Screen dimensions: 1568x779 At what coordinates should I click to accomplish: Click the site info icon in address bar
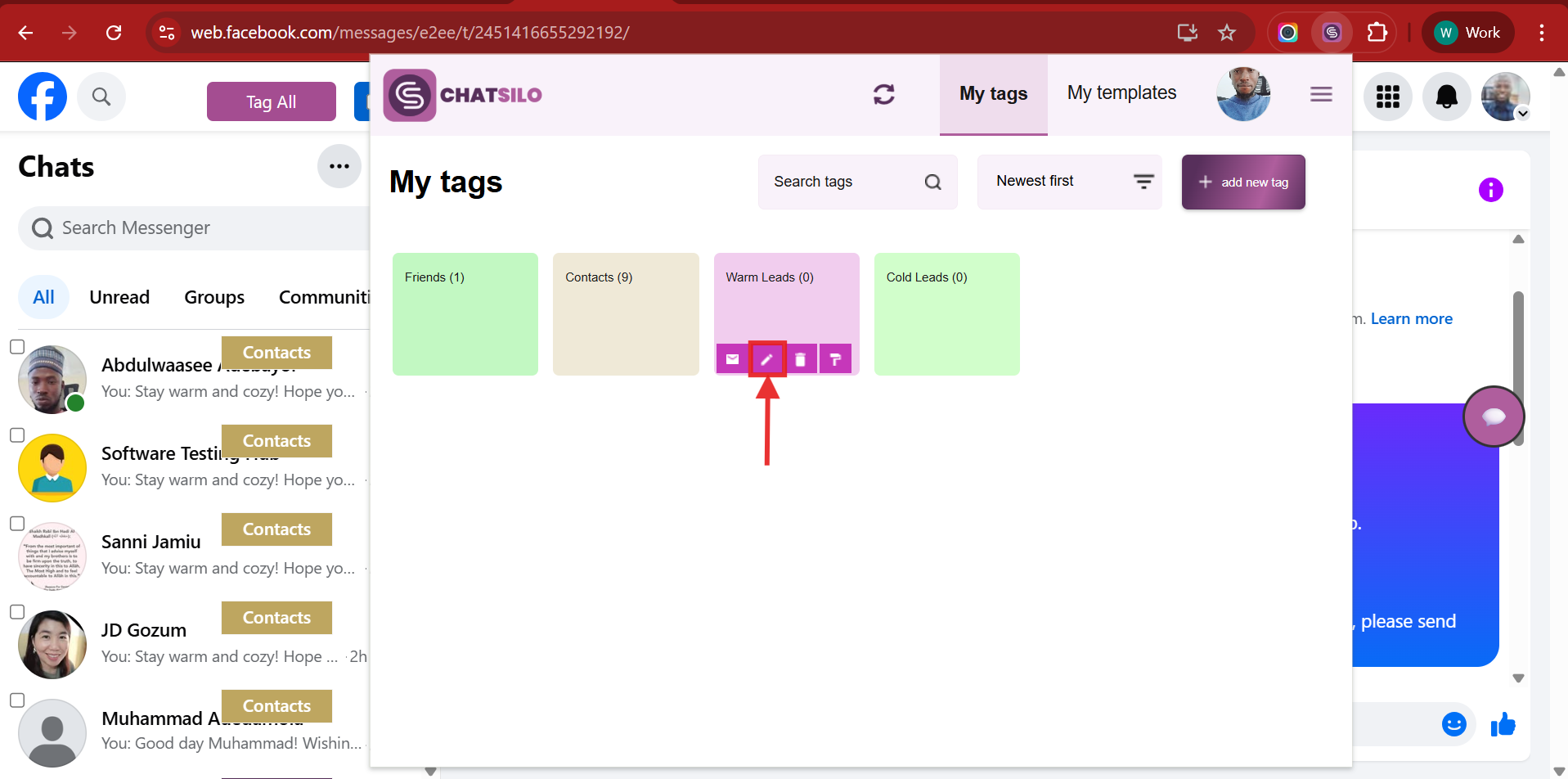pos(167,33)
